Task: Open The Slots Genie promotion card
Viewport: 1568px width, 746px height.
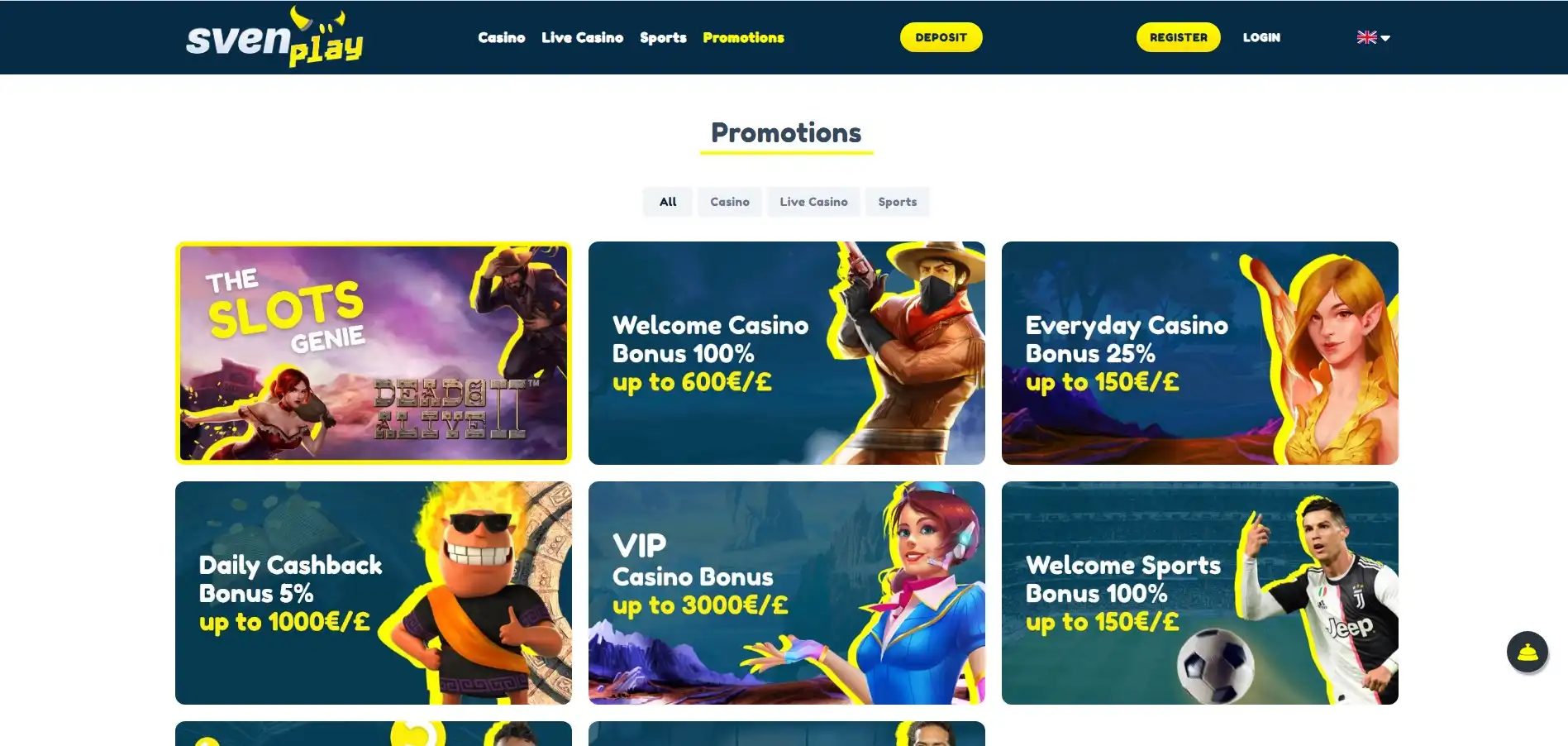Action: tap(374, 353)
